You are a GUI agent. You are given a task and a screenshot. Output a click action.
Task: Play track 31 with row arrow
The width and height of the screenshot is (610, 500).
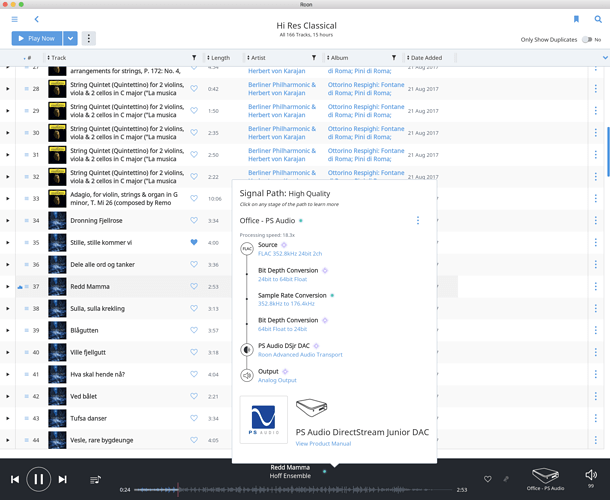(7, 155)
